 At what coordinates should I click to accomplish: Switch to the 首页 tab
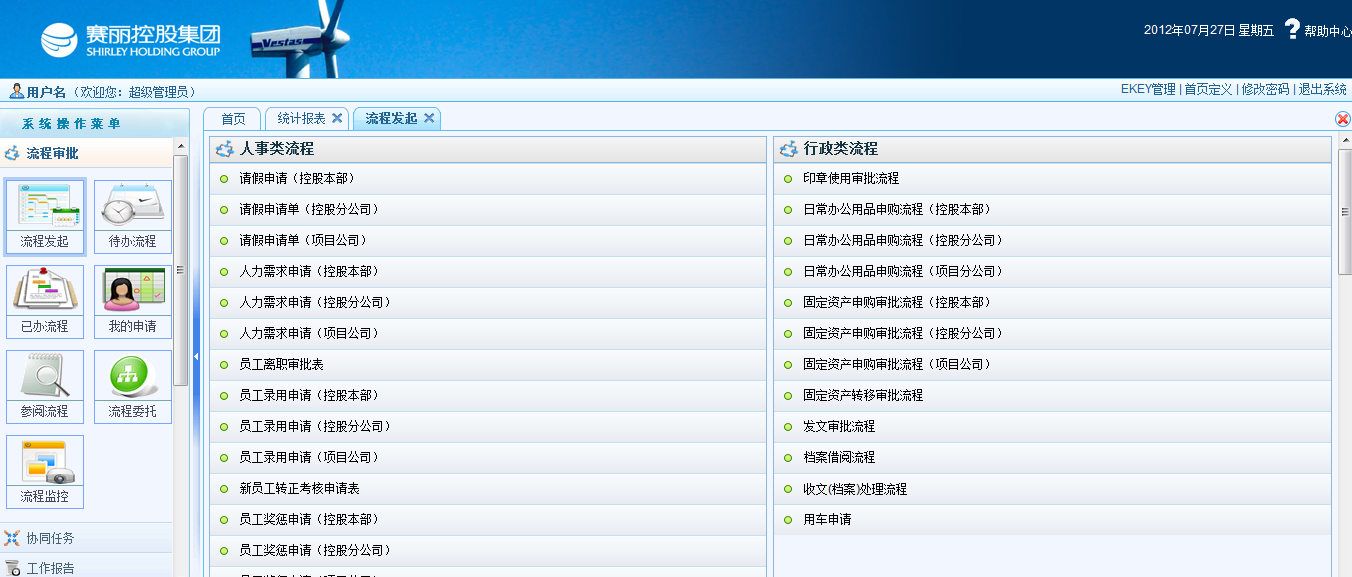coord(233,119)
